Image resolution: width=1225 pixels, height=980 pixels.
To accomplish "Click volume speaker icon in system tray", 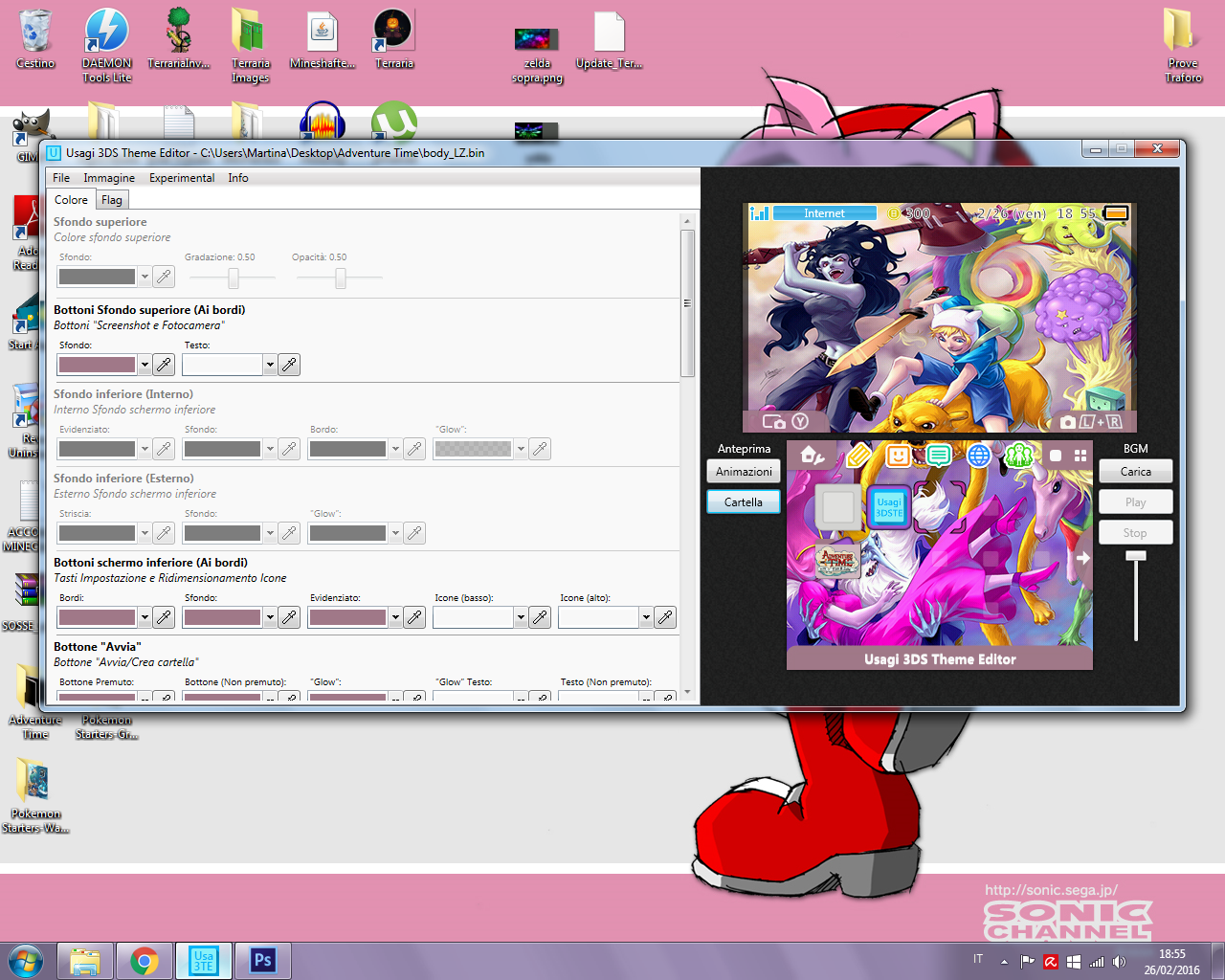I will pos(1120,961).
